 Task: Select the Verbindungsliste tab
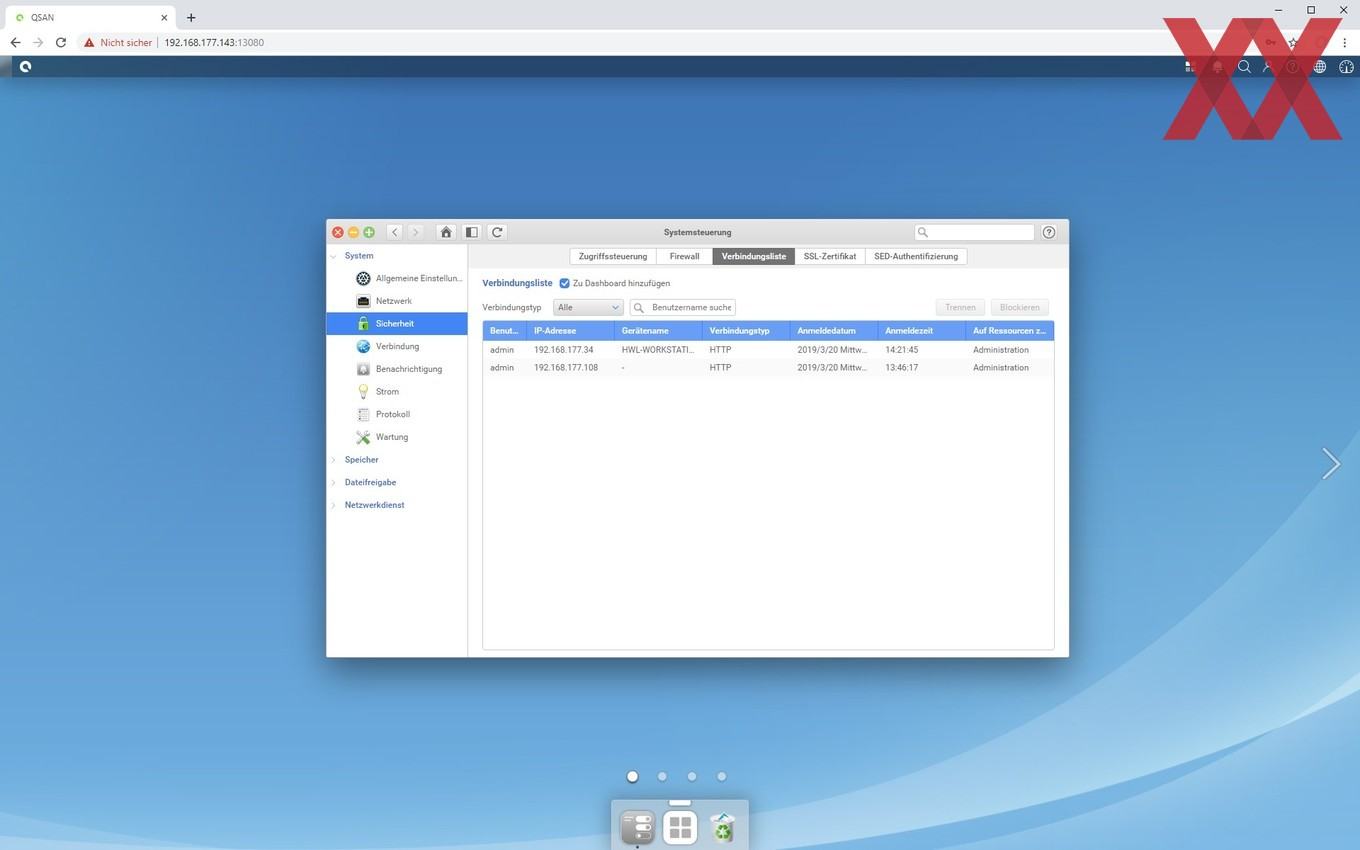754,256
